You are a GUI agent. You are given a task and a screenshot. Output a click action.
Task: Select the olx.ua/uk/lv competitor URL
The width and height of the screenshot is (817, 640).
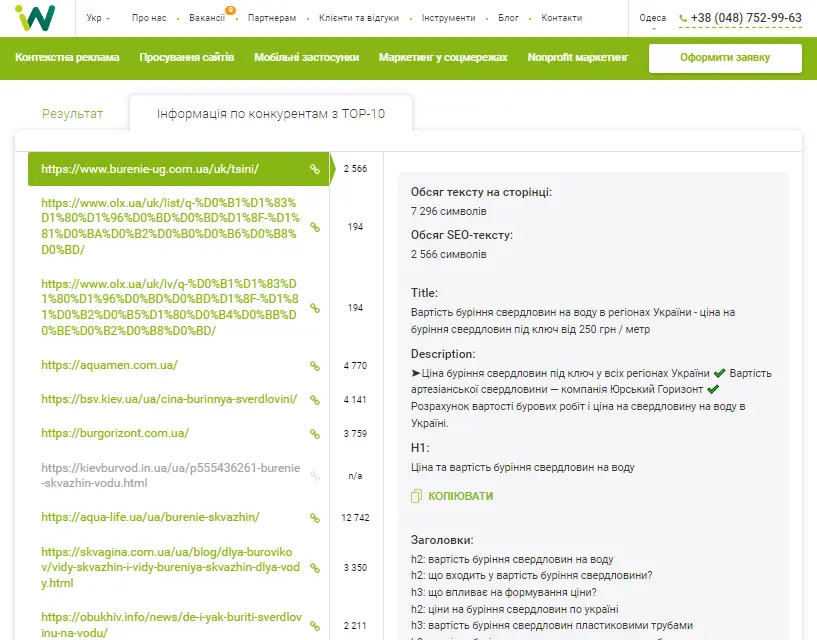point(170,307)
